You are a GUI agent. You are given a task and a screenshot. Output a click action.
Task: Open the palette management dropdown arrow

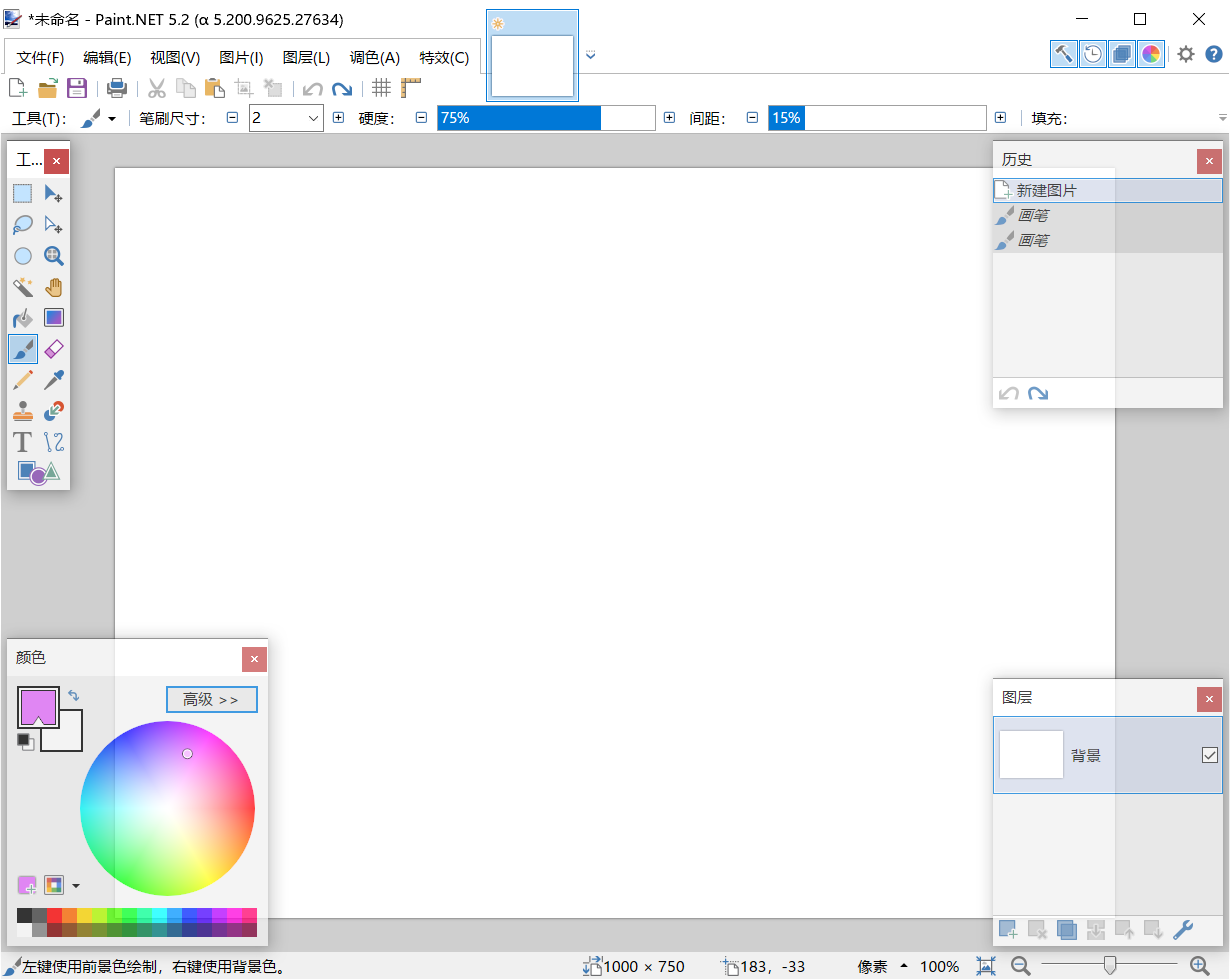[x=76, y=886]
